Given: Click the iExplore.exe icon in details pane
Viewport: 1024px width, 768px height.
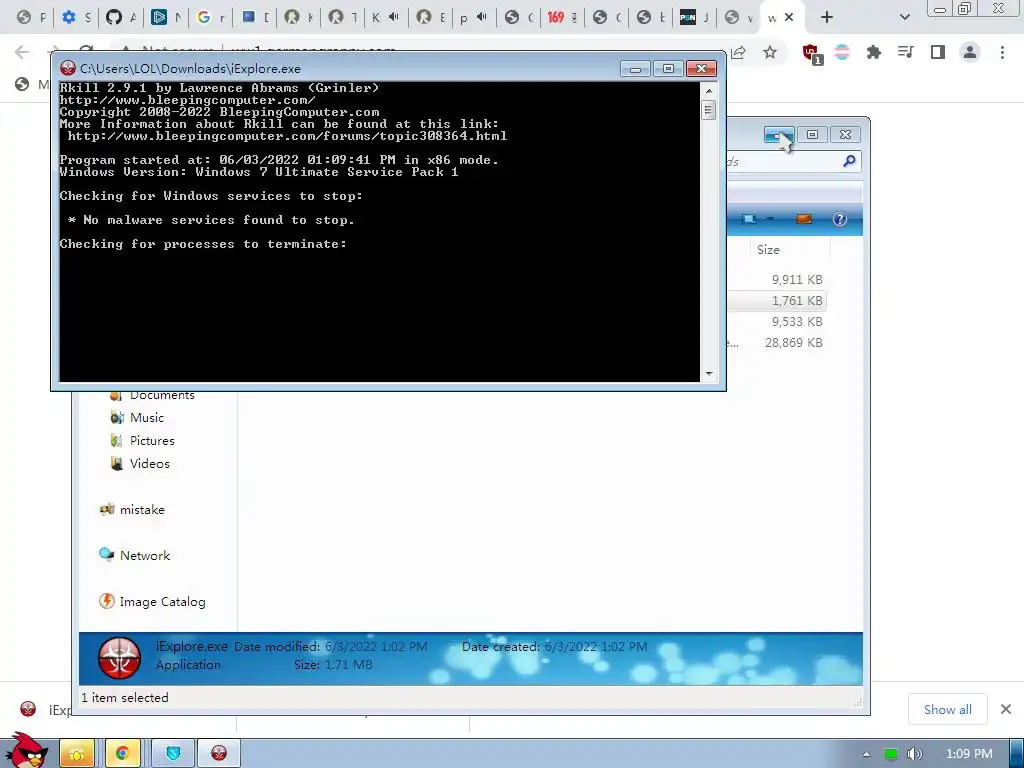Looking at the screenshot, I should click(120, 658).
